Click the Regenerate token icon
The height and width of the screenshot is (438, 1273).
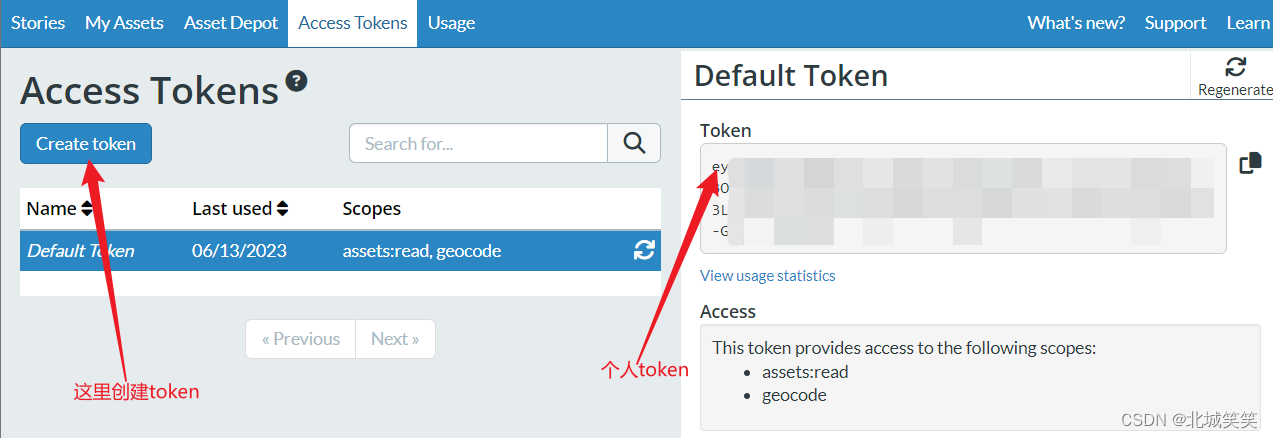tap(1236, 68)
